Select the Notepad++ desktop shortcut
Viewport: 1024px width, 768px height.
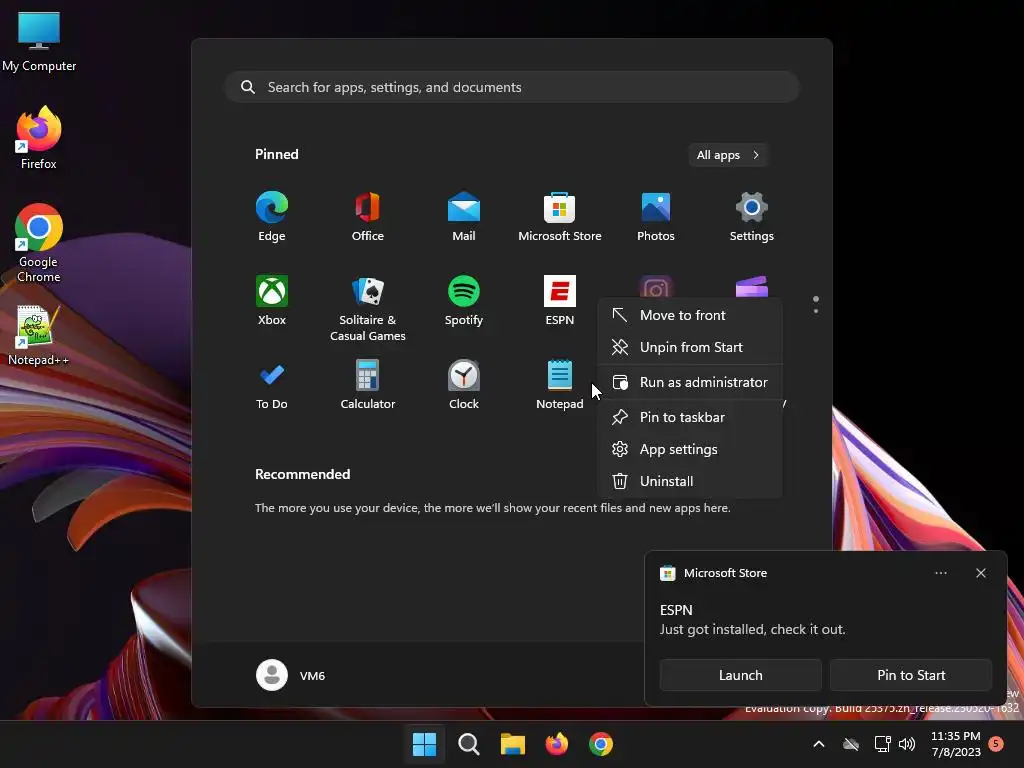[39, 336]
